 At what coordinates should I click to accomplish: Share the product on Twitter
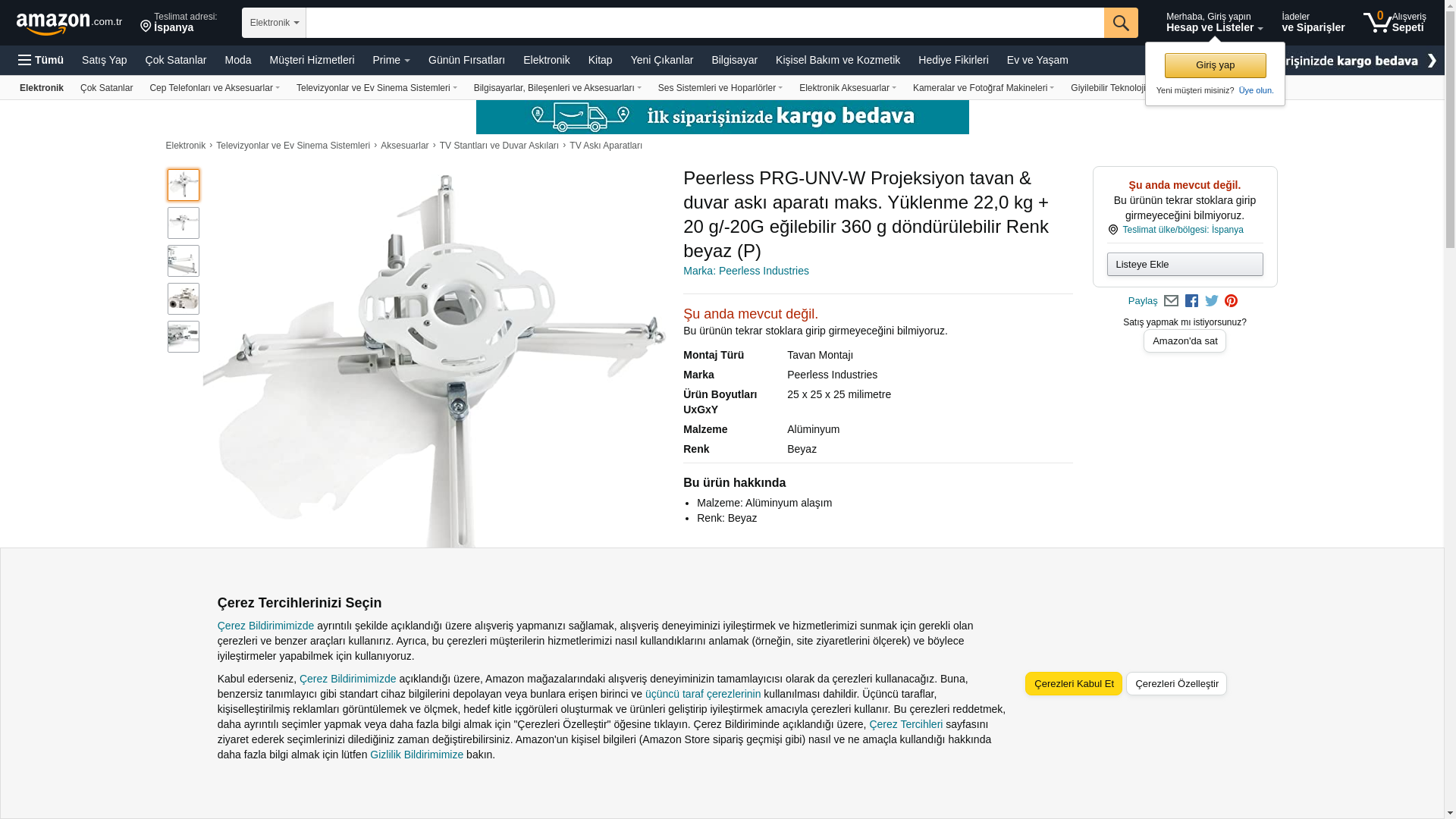pyautogui.click(x=1211, y=301)
